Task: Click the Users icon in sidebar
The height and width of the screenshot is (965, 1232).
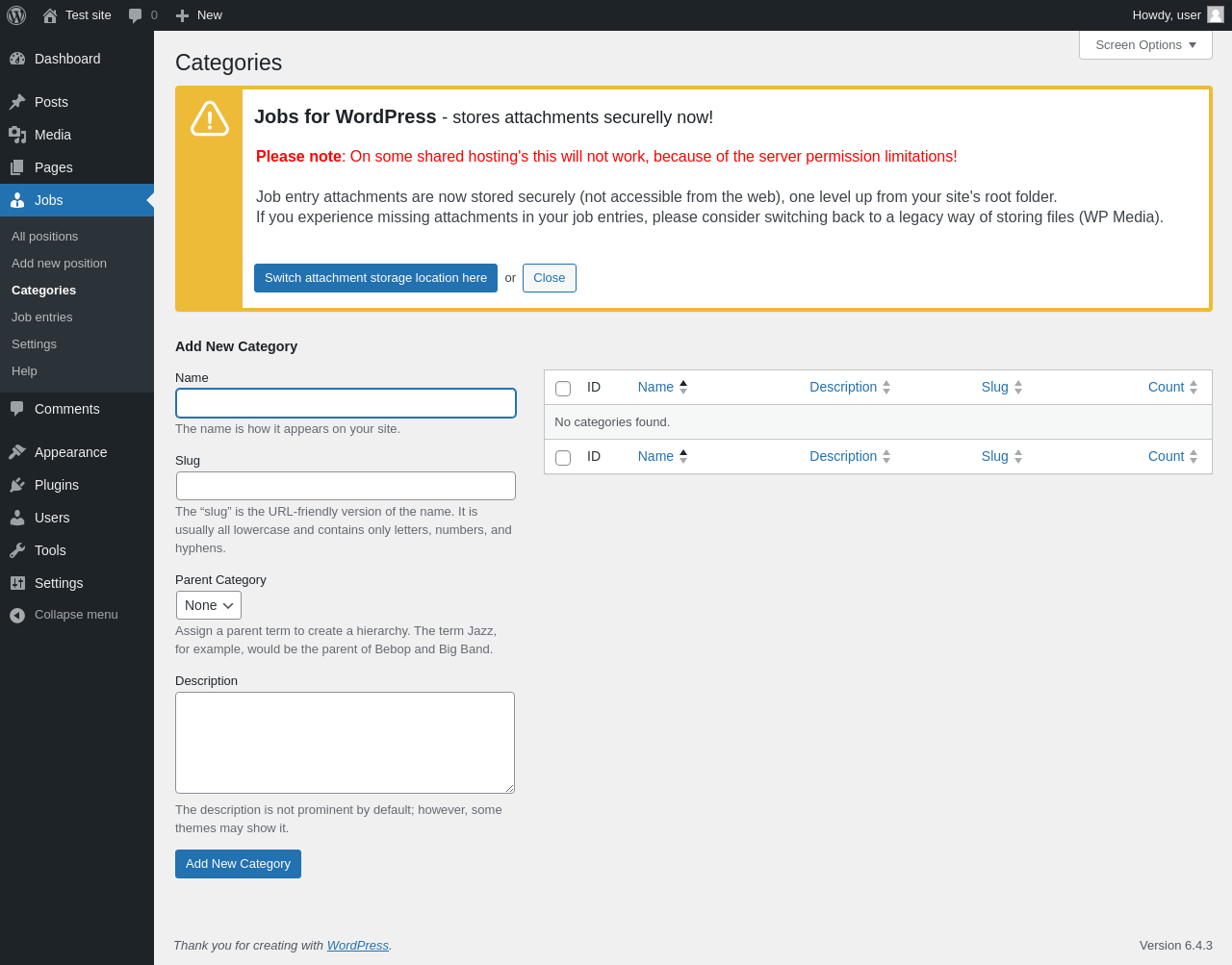Action: 17,518
